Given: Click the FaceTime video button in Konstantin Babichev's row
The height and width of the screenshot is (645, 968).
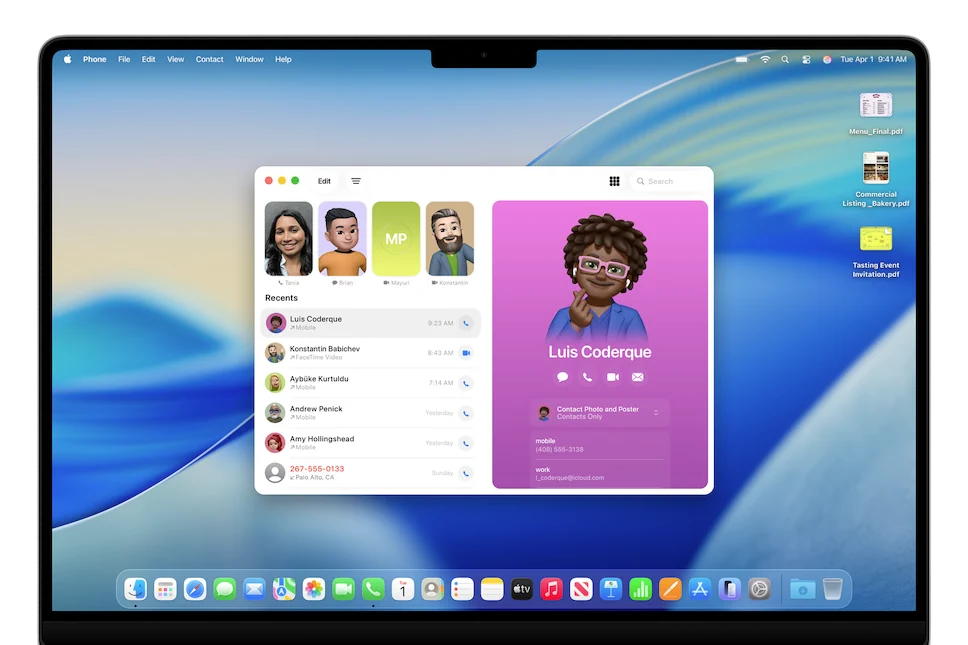Looking at the screenshot, I should [x=466, y=353].
